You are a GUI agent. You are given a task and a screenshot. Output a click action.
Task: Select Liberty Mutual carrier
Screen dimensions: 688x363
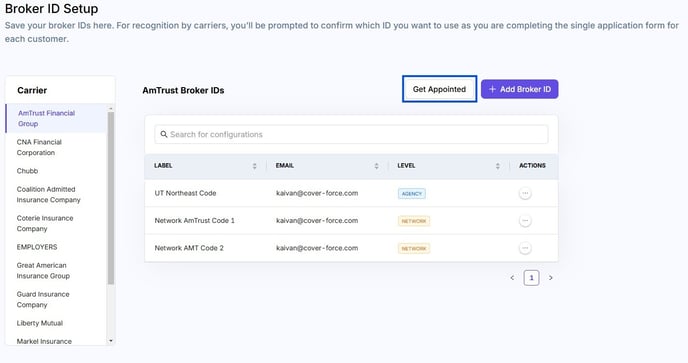[x=56, y=323]
